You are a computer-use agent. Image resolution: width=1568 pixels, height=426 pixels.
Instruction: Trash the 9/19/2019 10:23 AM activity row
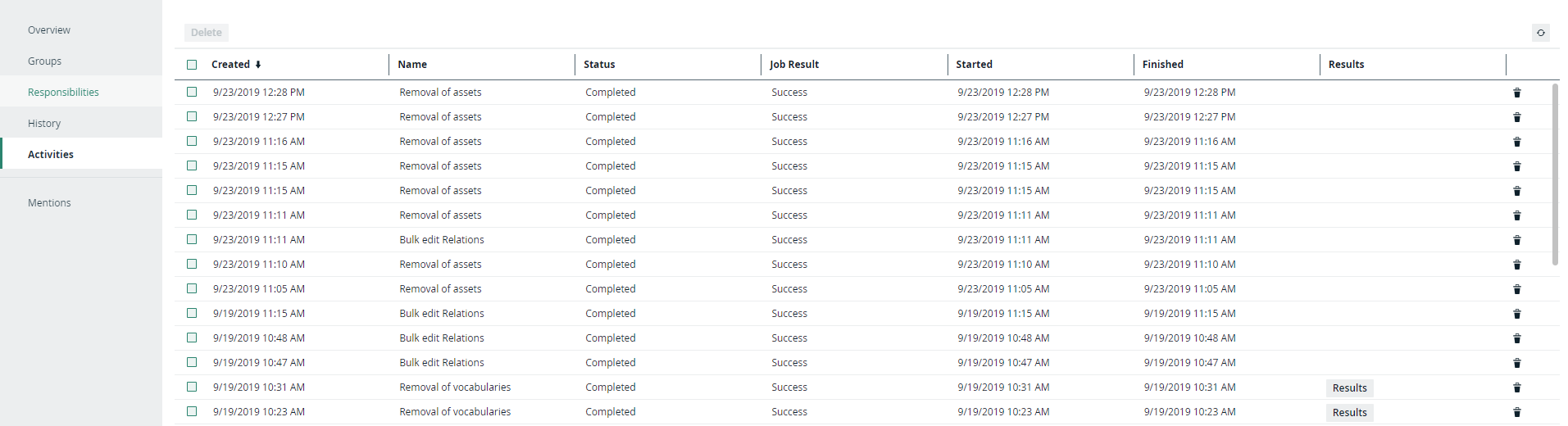coord(1516,412)
